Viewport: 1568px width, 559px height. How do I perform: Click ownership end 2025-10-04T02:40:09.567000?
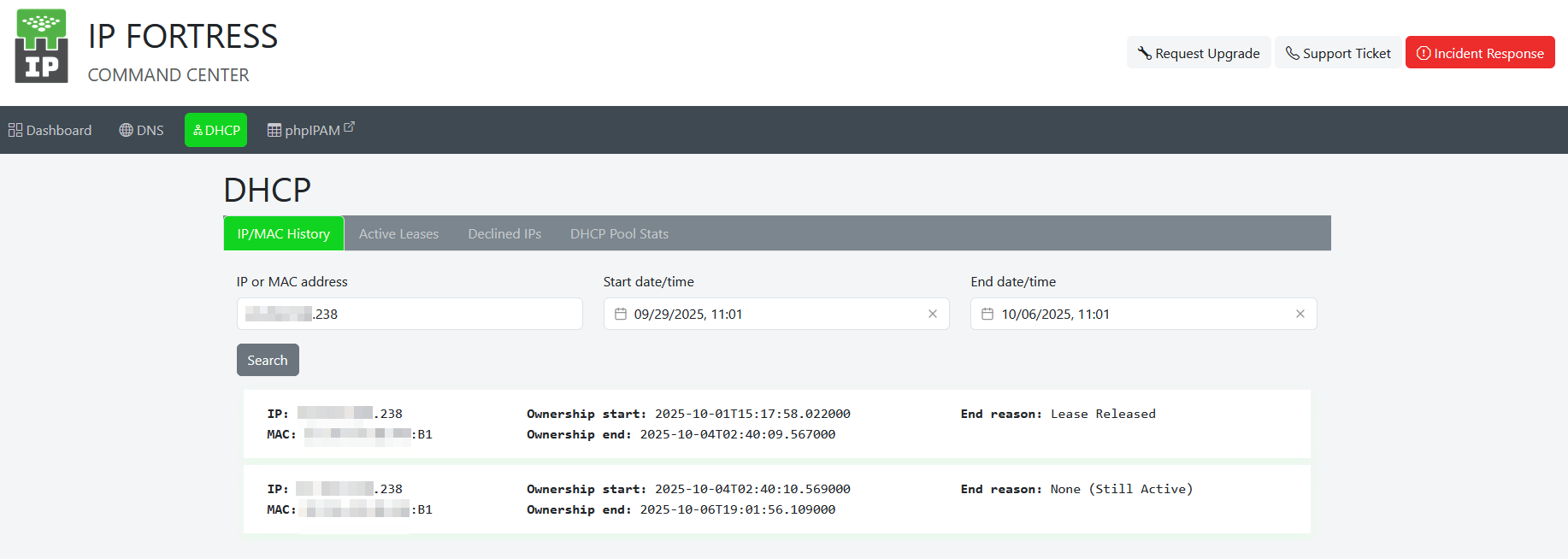pyautogui.click(x=738, y=434)
